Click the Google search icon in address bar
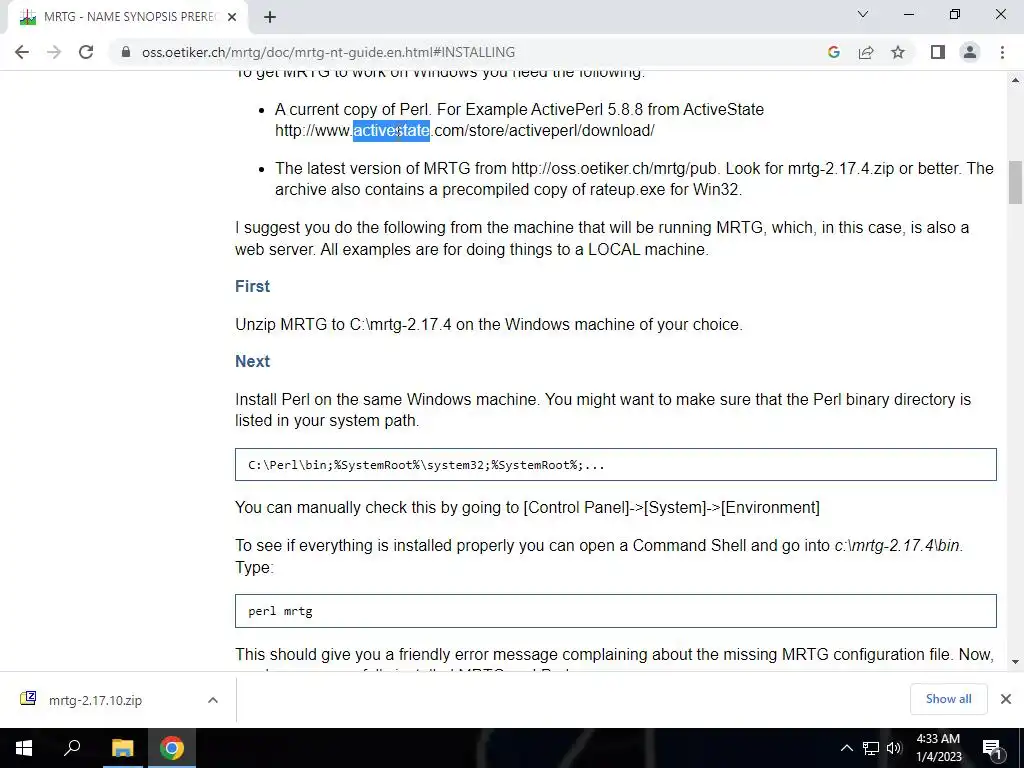Screen dimensions: 1024x768 [x=833, y=52]
